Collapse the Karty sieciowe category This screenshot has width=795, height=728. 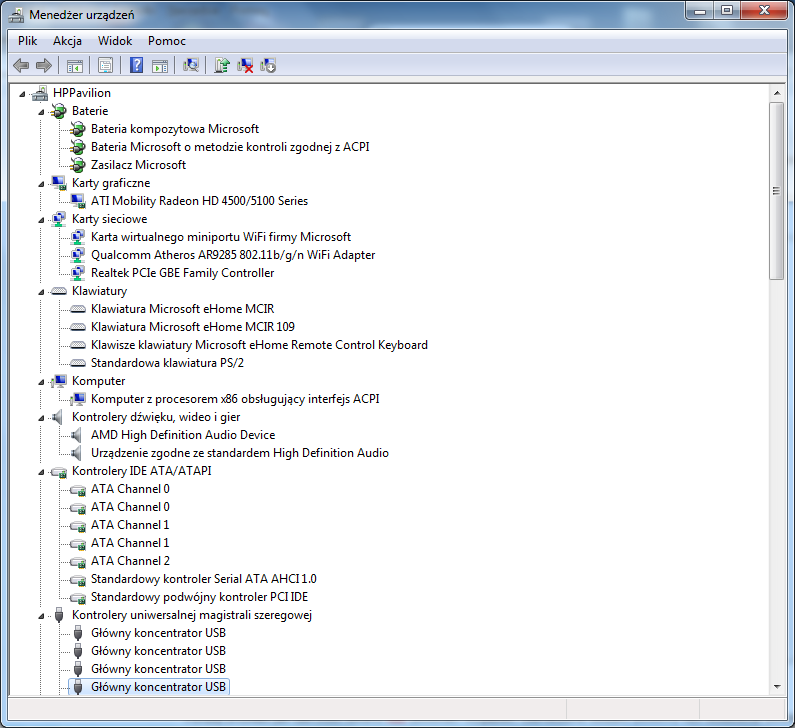42,220
